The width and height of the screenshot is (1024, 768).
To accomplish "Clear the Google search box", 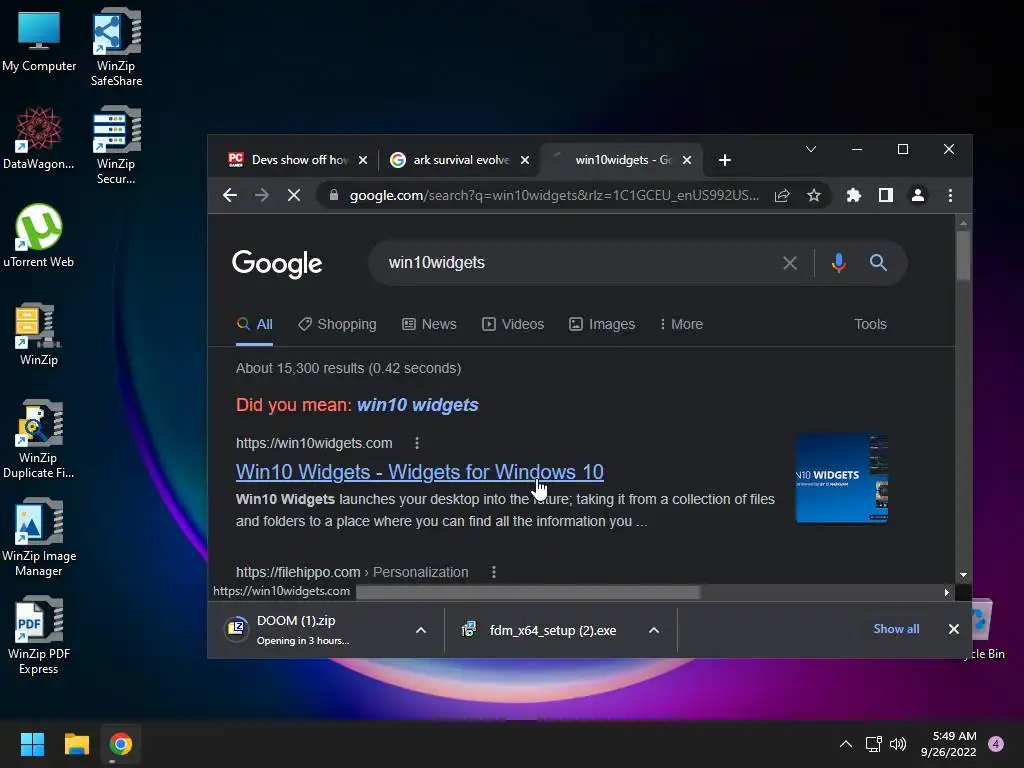I will point(790,263).
